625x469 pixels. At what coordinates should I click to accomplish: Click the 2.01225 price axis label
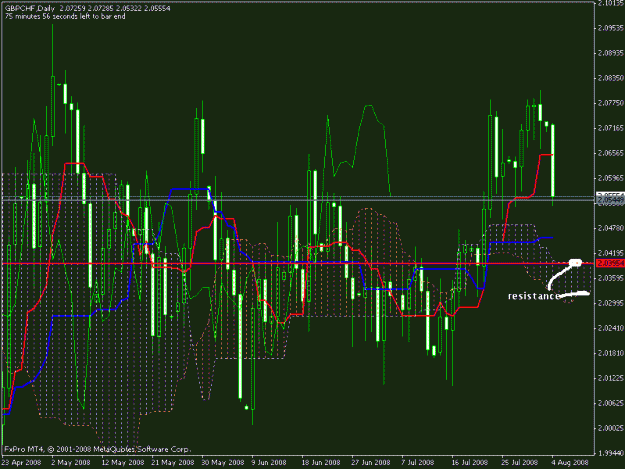[x=611, y=378]
